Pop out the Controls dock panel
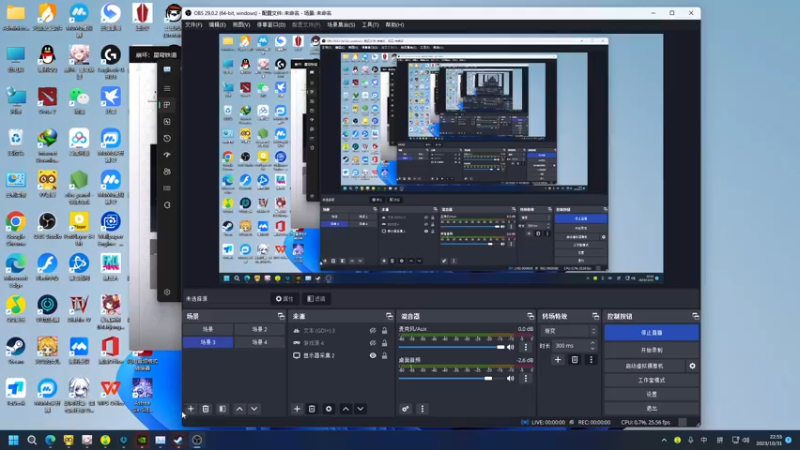This screenshot has height=450, width=800. [x=695, y=316]
